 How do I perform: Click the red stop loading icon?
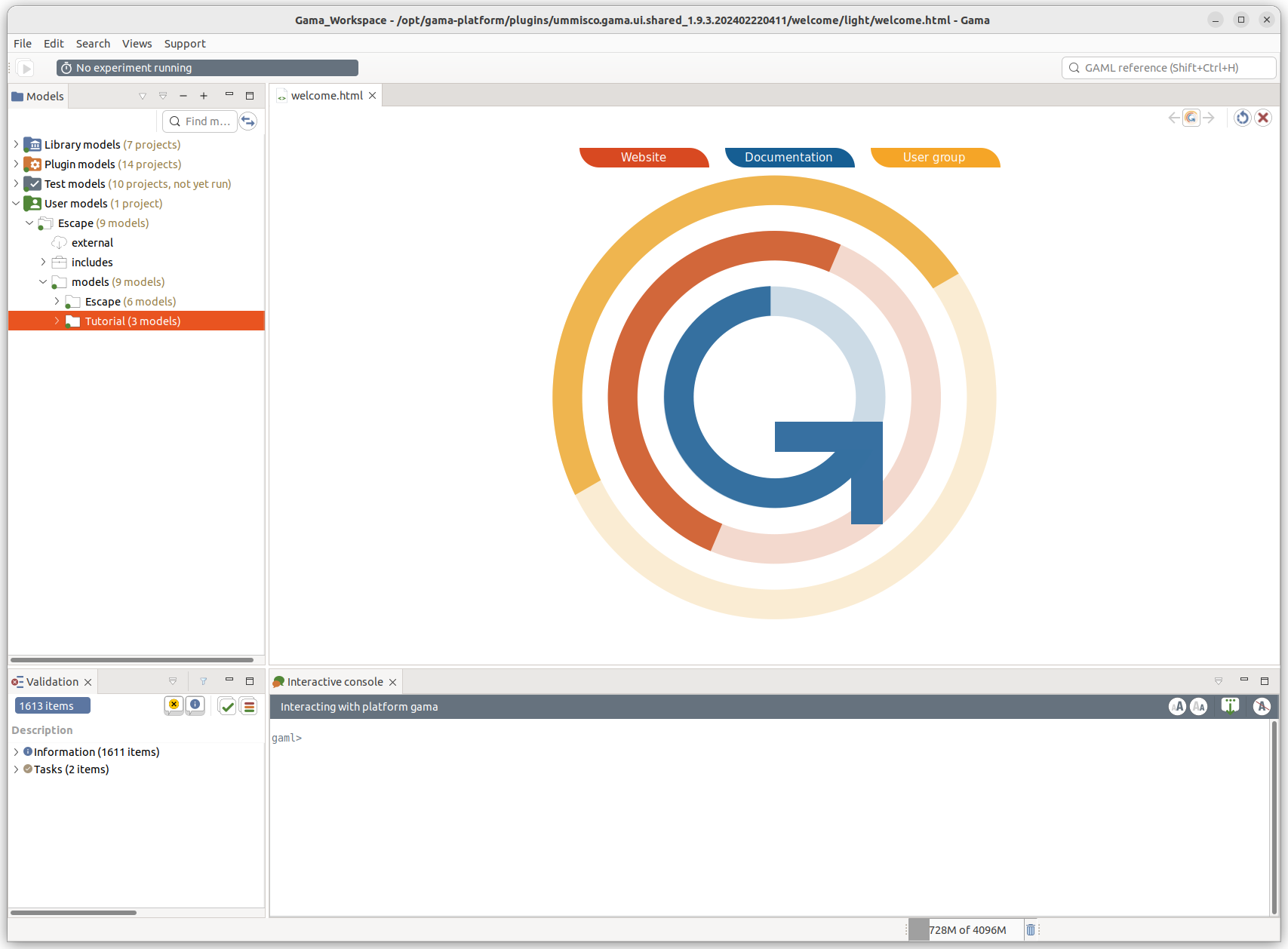pos(1263,118)
